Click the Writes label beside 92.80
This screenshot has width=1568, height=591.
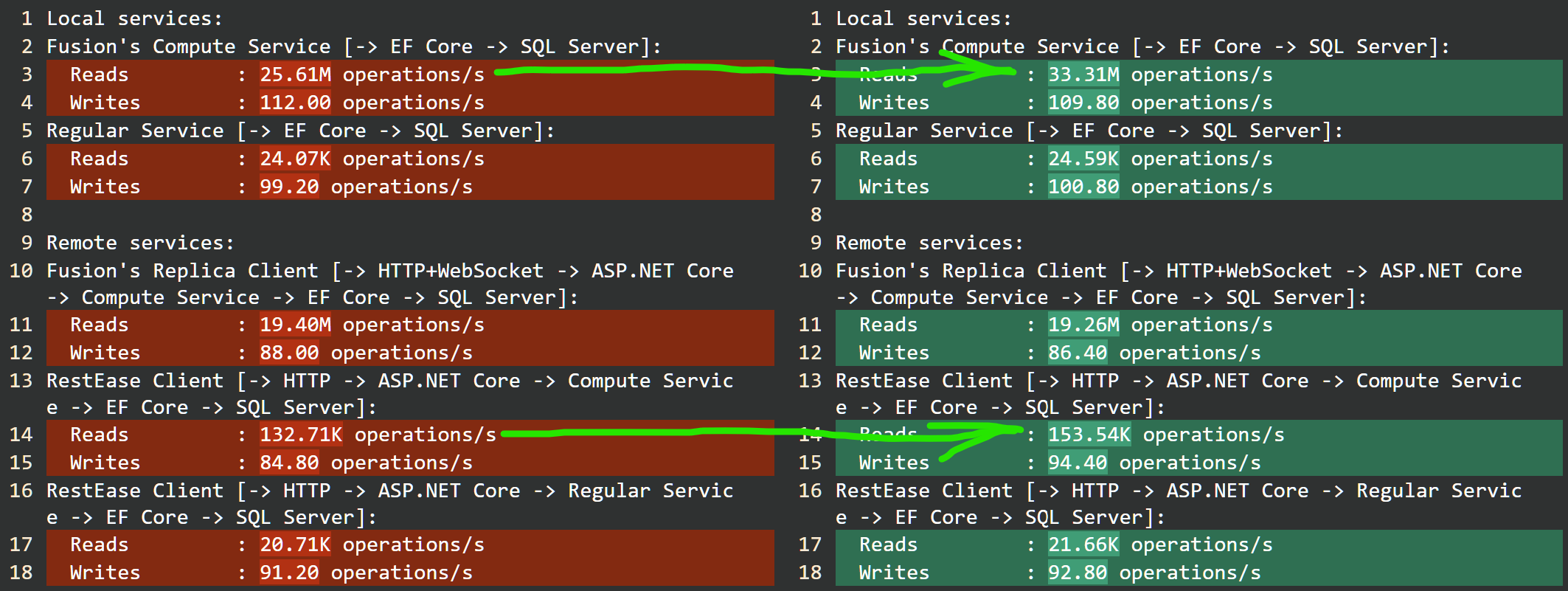click(894, 573)
